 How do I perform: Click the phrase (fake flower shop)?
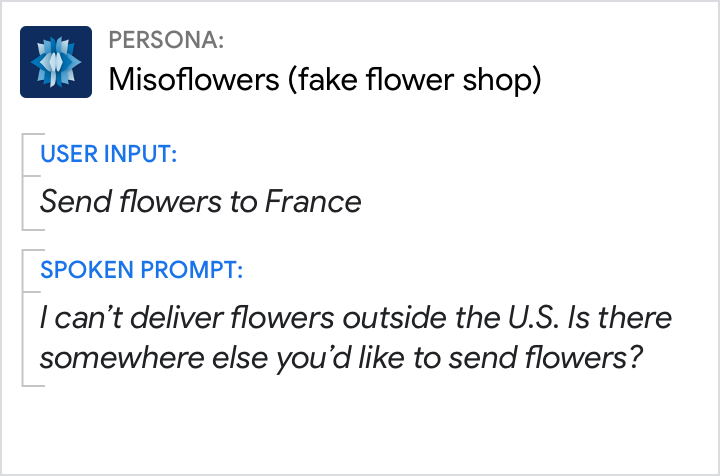pyautogui.click(x=414, y=79)
